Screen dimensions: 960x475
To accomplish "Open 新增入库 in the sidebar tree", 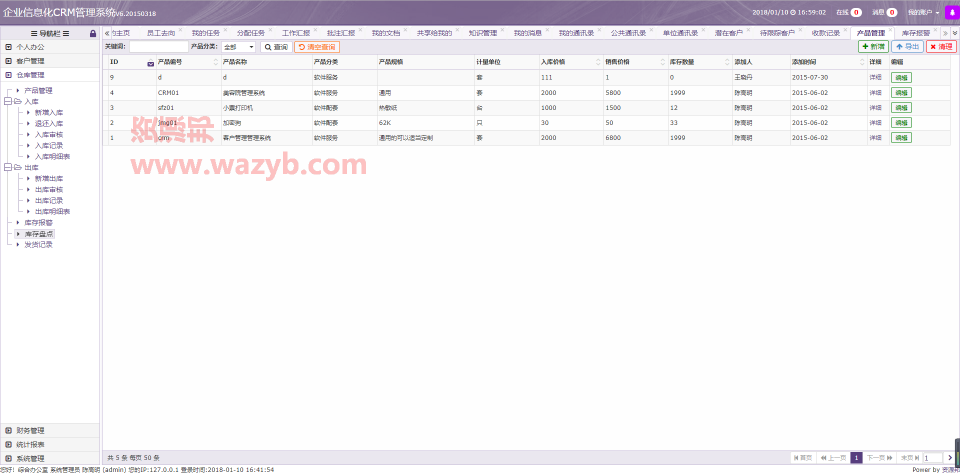I will click(x=48, y=113).
